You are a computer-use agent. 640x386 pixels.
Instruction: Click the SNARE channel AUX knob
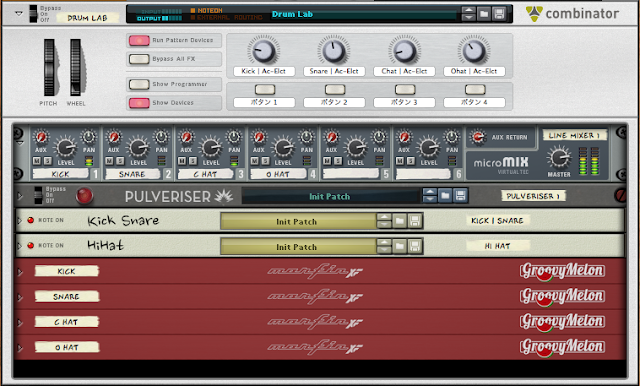[x=113, y=137]
